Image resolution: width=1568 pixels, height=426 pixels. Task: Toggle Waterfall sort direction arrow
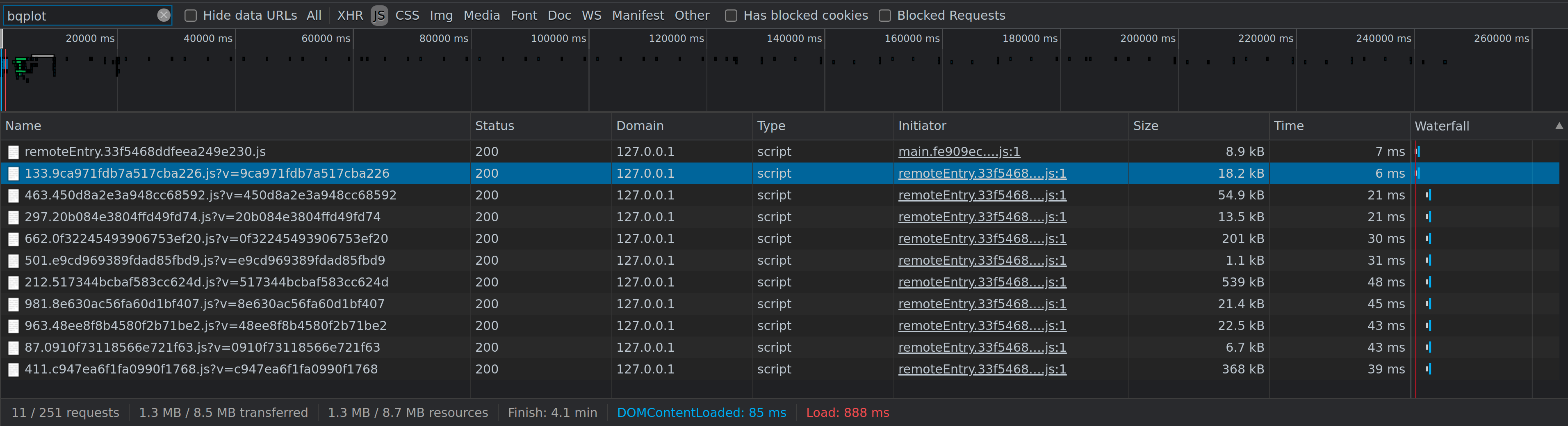(x=1559, y=126)
